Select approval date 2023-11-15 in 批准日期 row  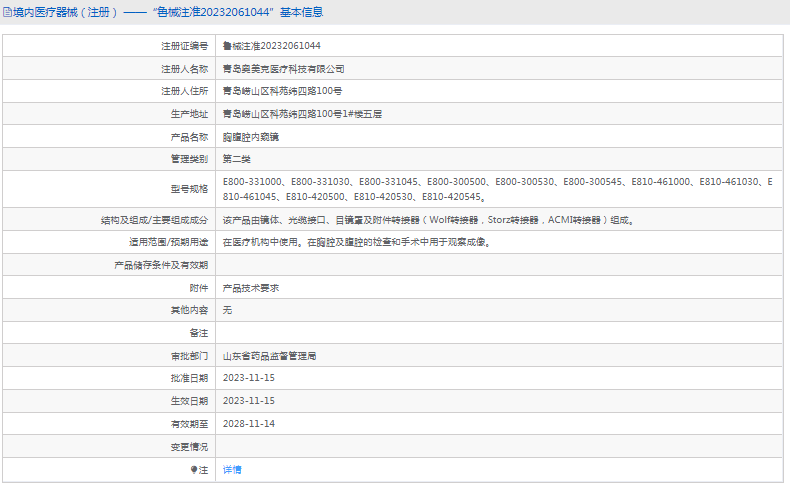(x=249, y=378)
